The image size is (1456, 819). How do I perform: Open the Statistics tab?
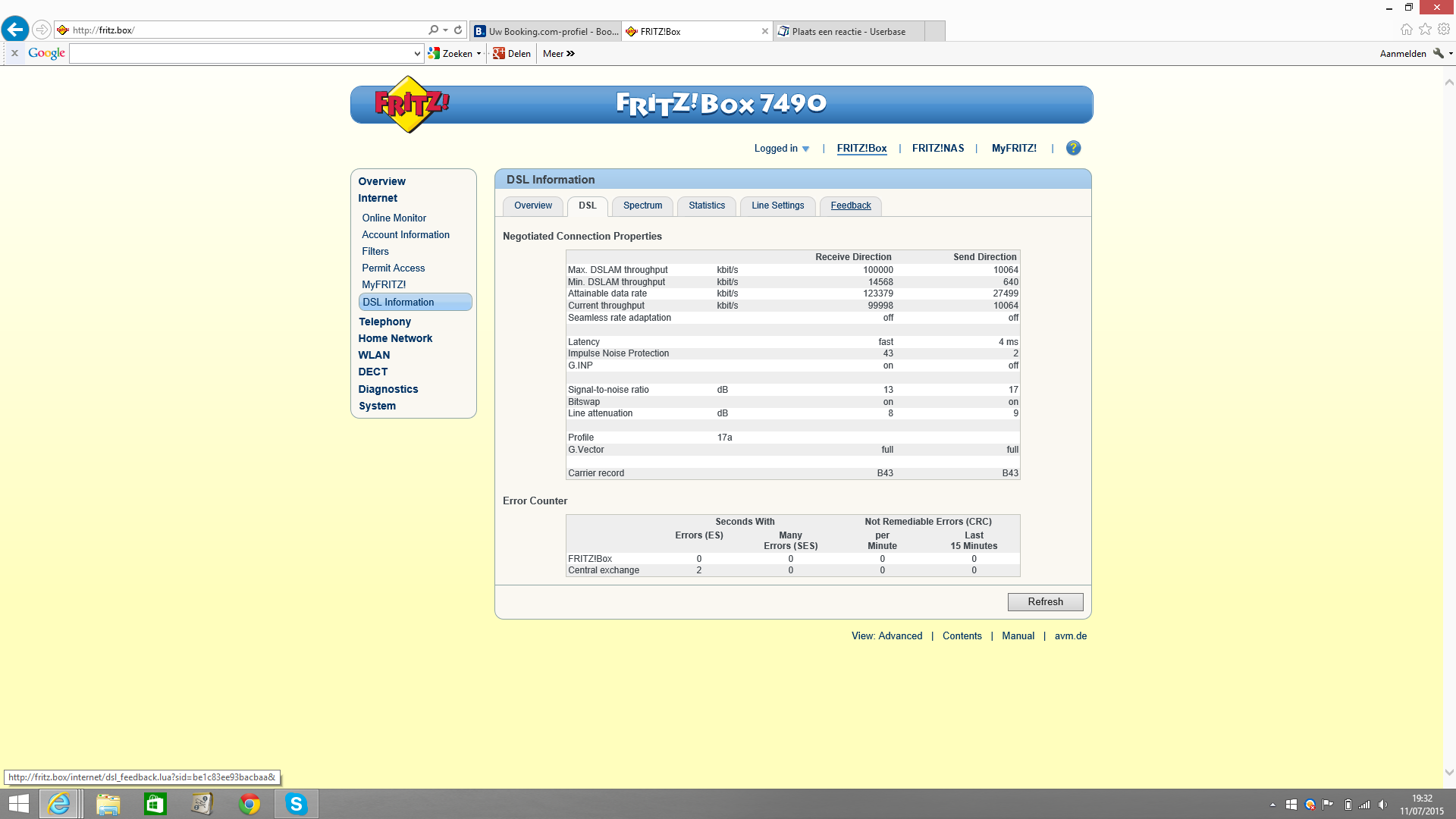pyautogui.click(x=706, y=206)
